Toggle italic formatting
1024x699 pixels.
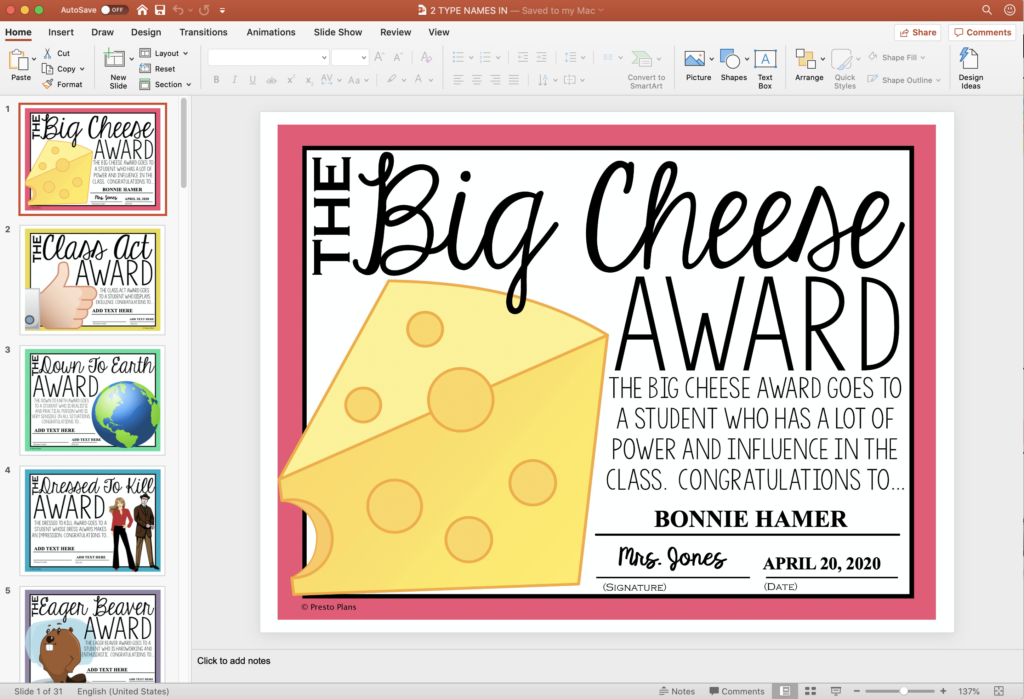click(234, 80)
